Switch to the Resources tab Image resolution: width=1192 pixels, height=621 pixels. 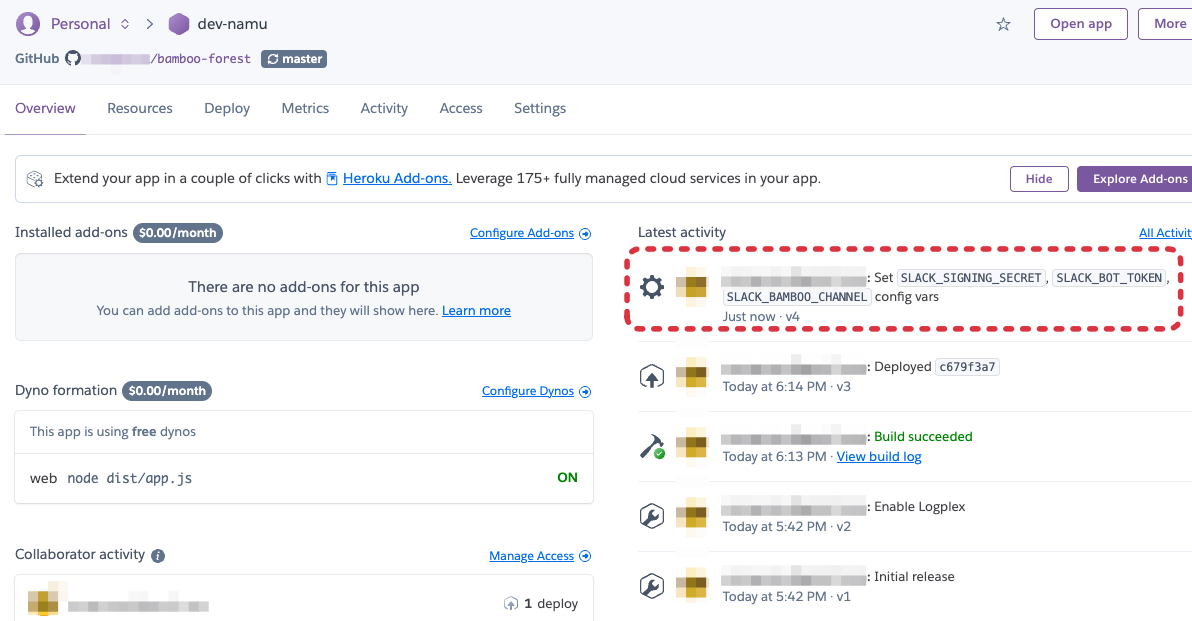point(140,108)
